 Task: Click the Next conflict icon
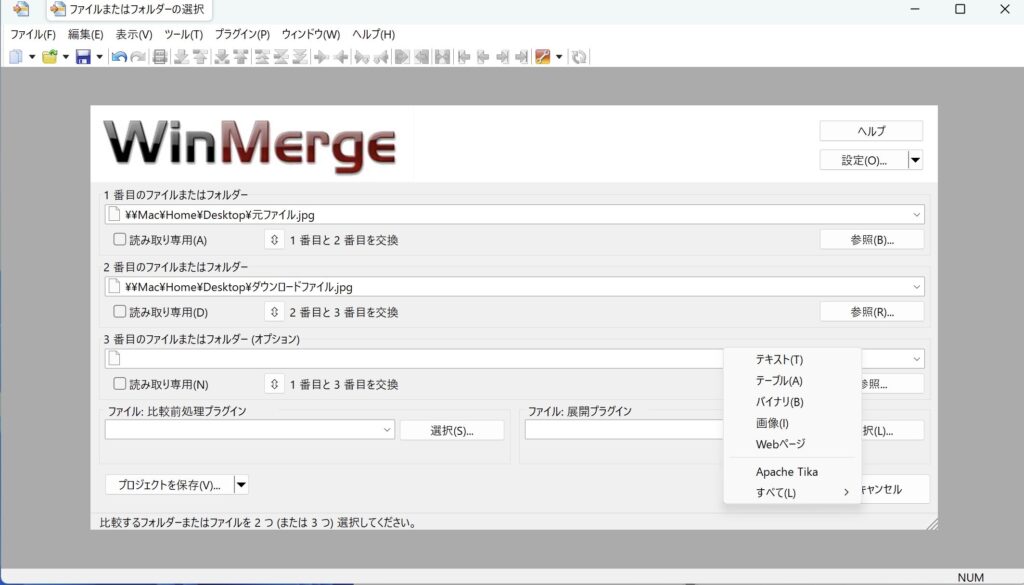(x=222, y=57)
